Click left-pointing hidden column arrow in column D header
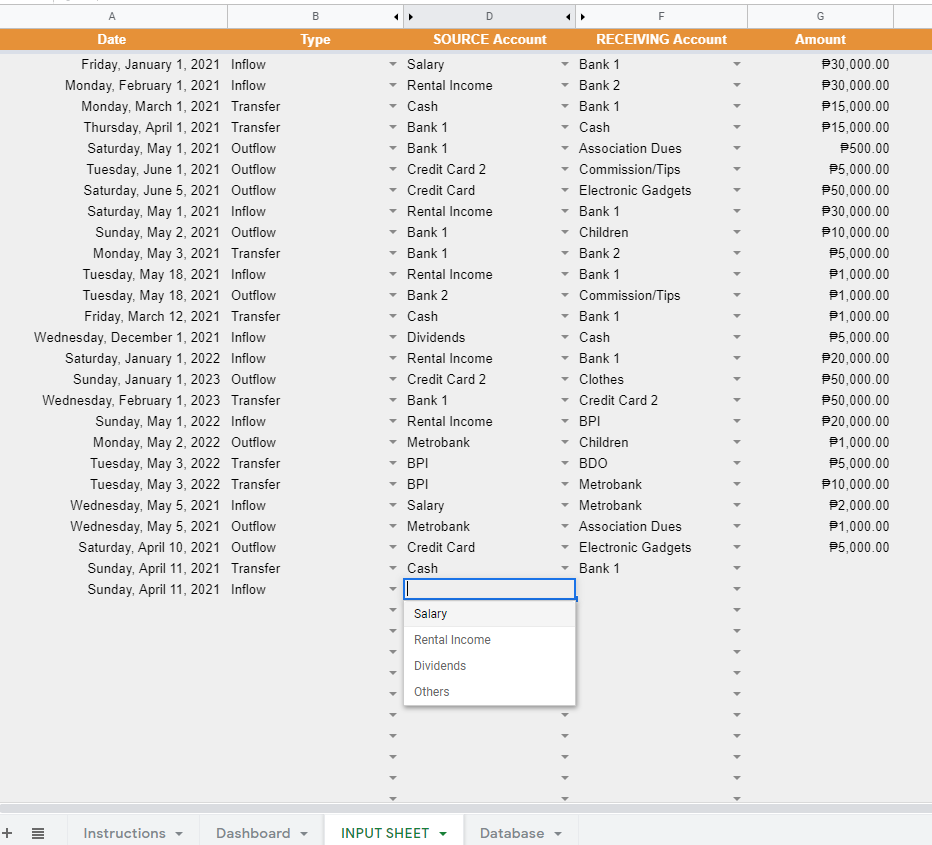The image size is (932, 845). click(568, 17)
